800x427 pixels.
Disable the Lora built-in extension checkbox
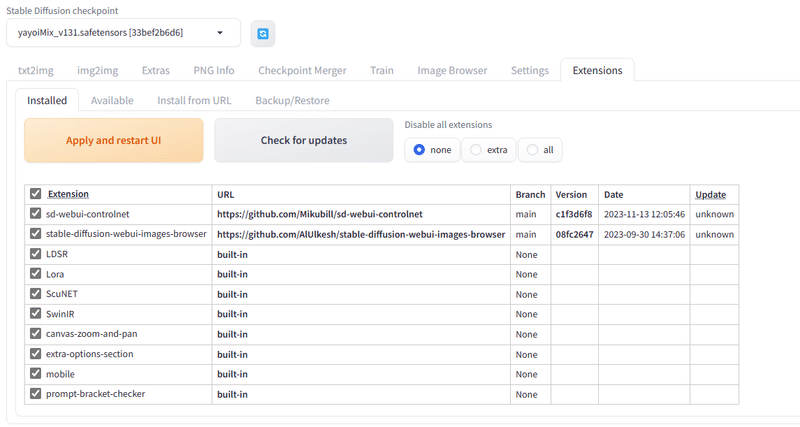coord(35,273)
